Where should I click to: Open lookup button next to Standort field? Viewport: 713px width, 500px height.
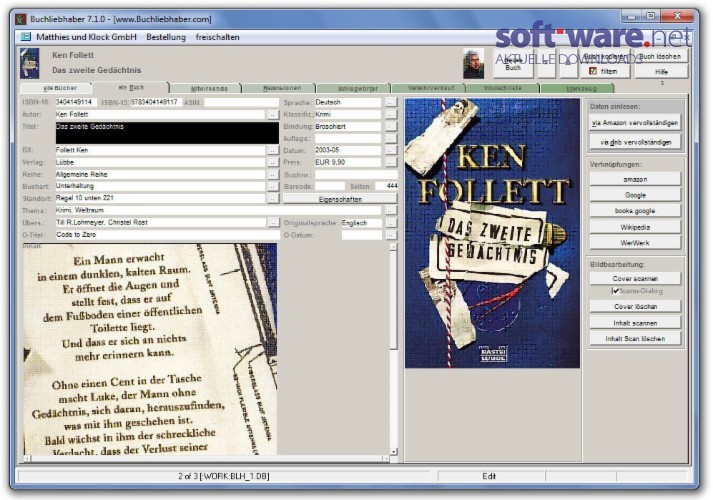tap(272, 199)
